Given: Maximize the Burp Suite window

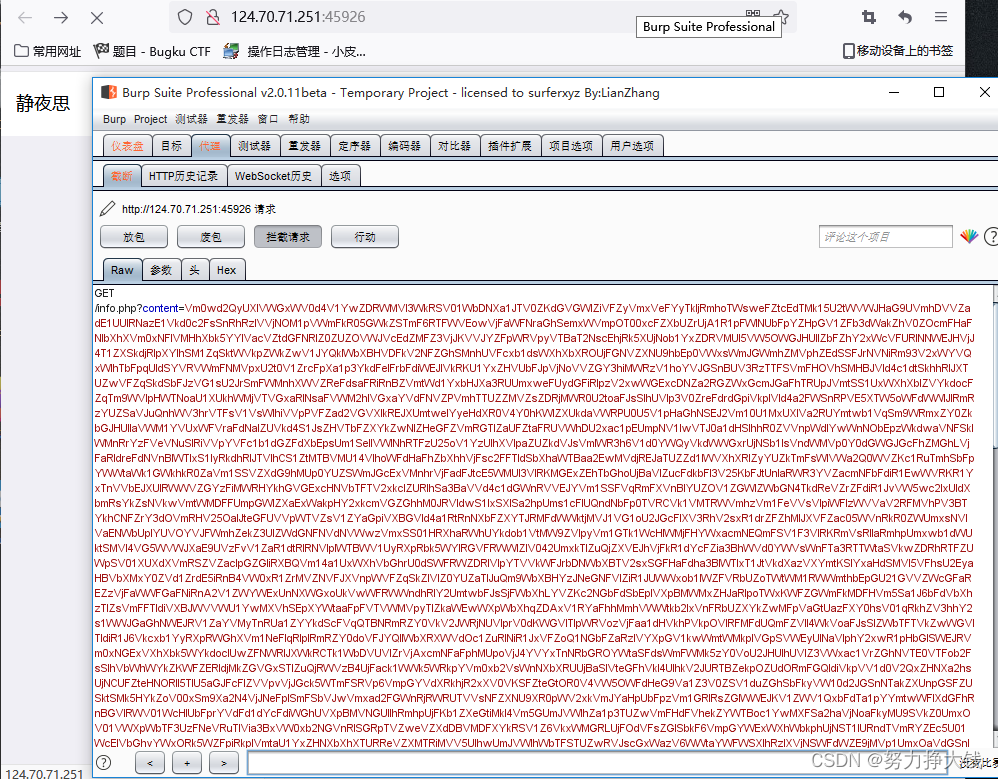Looking at the screenshot, I should [939, 92].
